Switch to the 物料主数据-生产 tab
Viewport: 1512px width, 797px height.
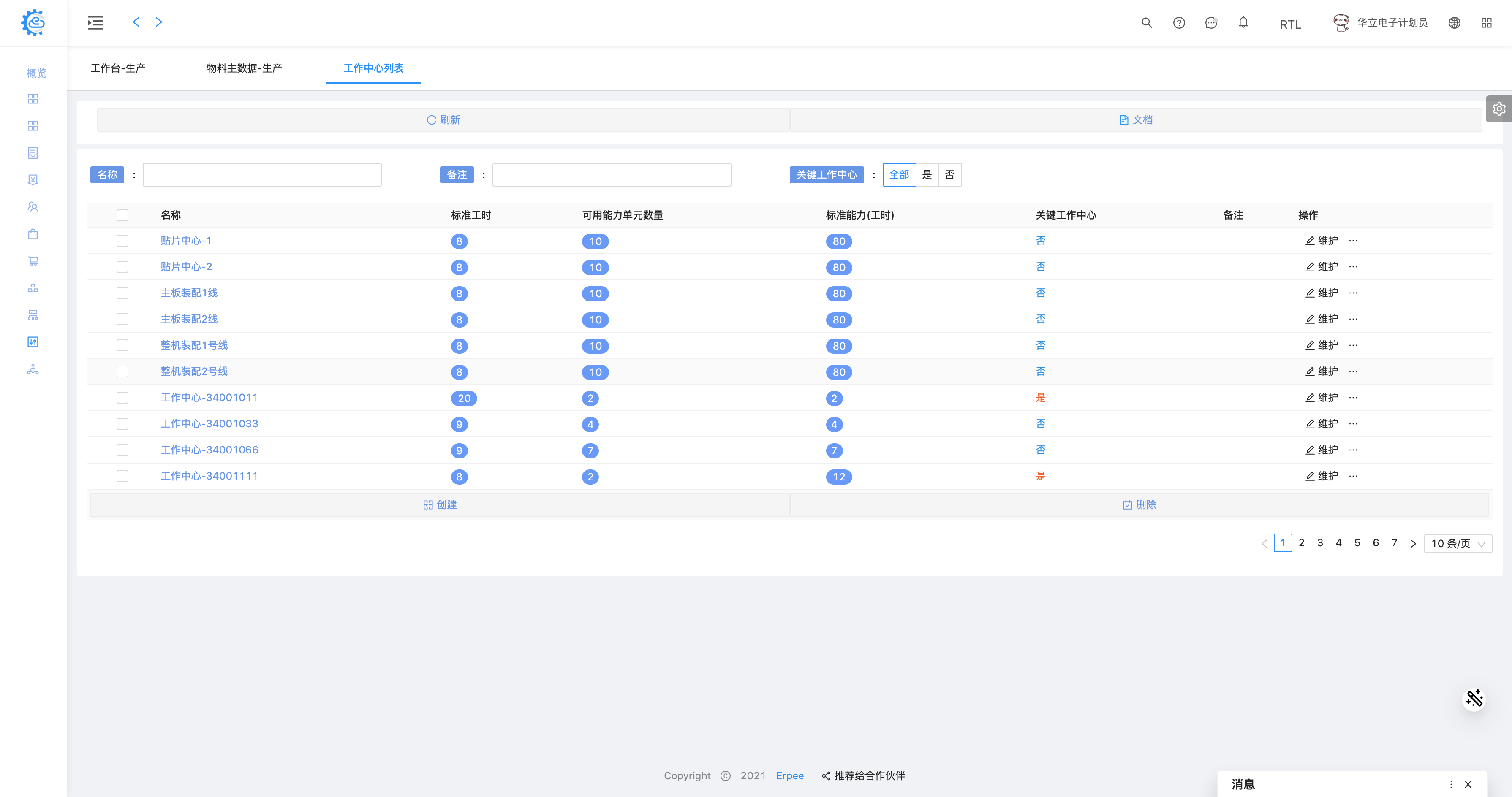tap(244, 68)
